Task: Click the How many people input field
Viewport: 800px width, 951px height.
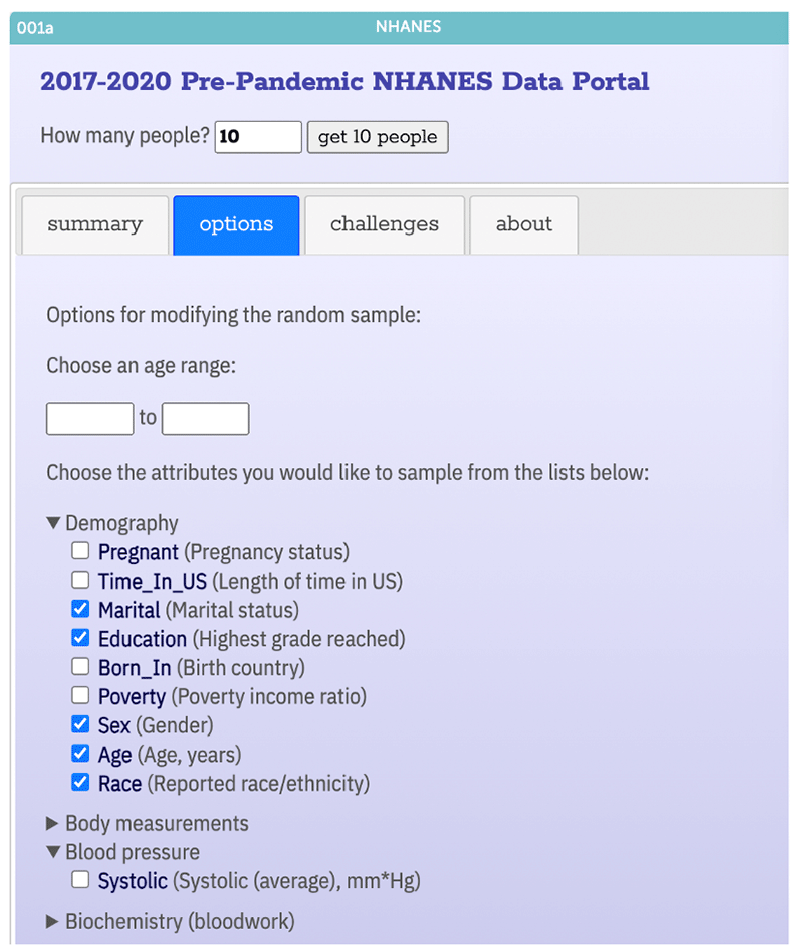Action: pos(258,137)
